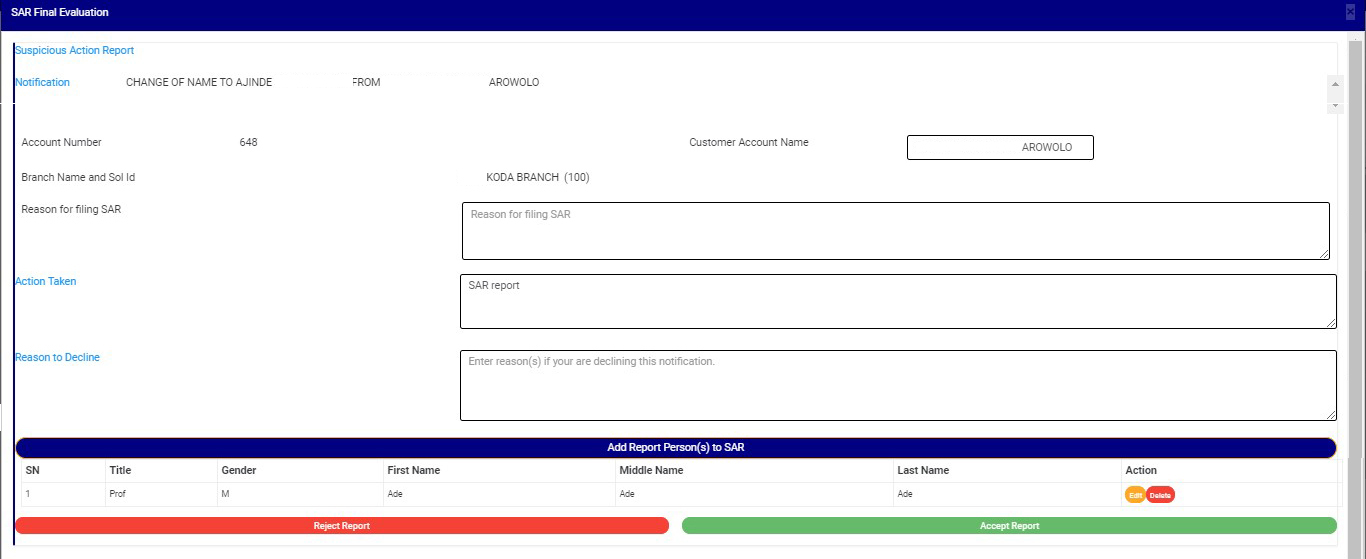
Task: Click into the Reason for filing SAR textarea
Action: coord(895,231)
